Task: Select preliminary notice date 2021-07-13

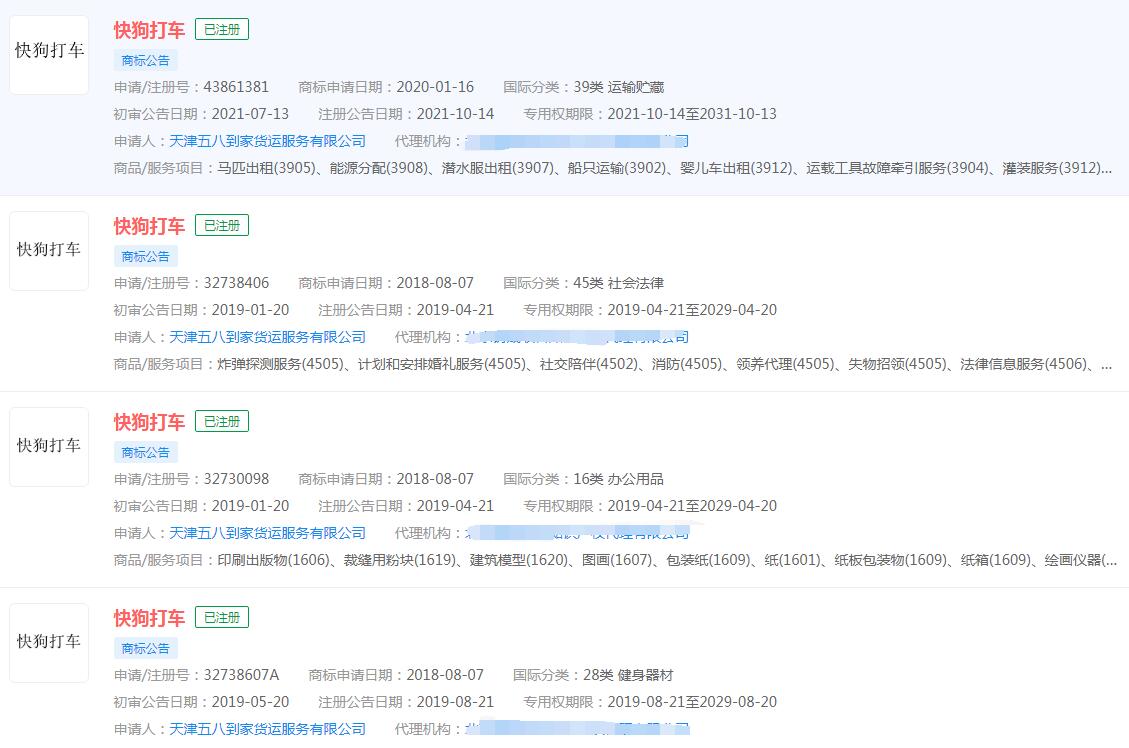Action: tap(250, 114)
